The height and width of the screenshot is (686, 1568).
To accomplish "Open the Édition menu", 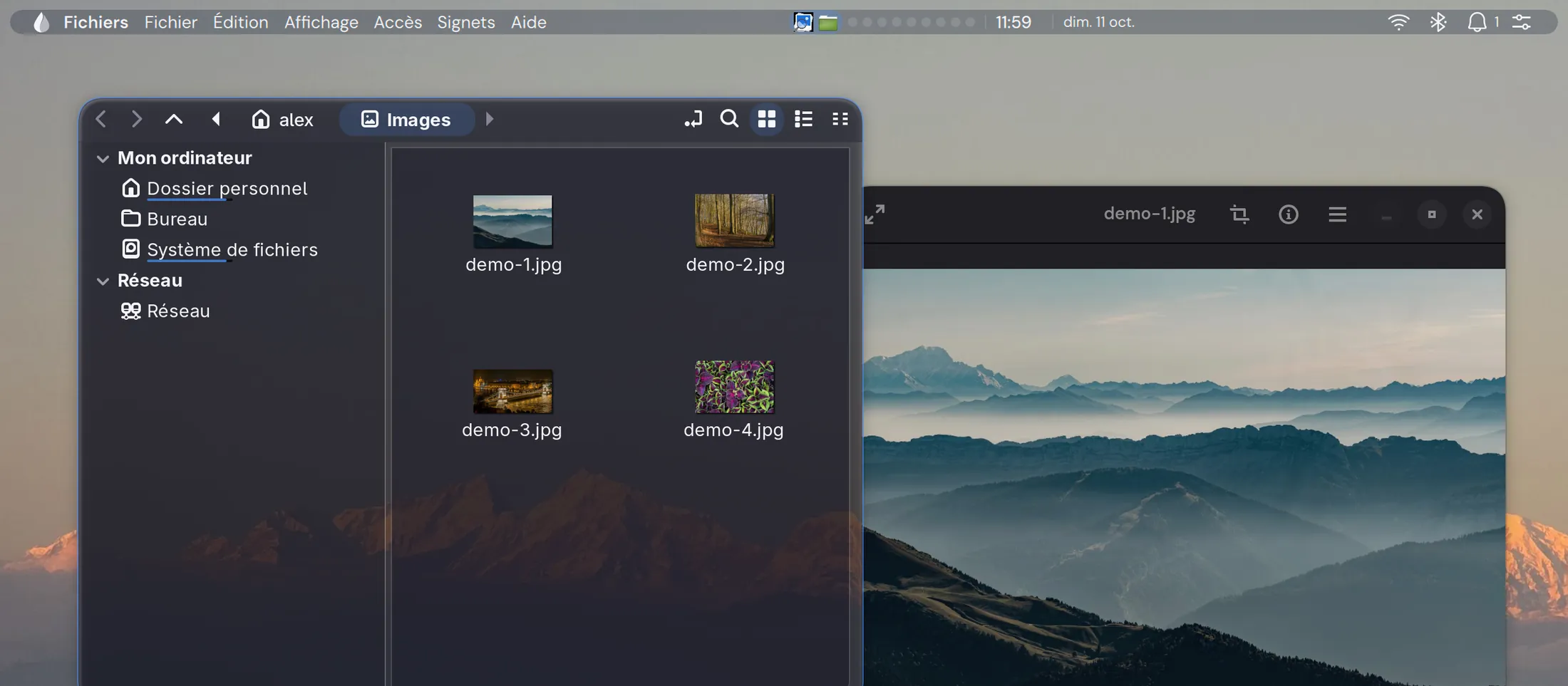I will pos(241,22).
